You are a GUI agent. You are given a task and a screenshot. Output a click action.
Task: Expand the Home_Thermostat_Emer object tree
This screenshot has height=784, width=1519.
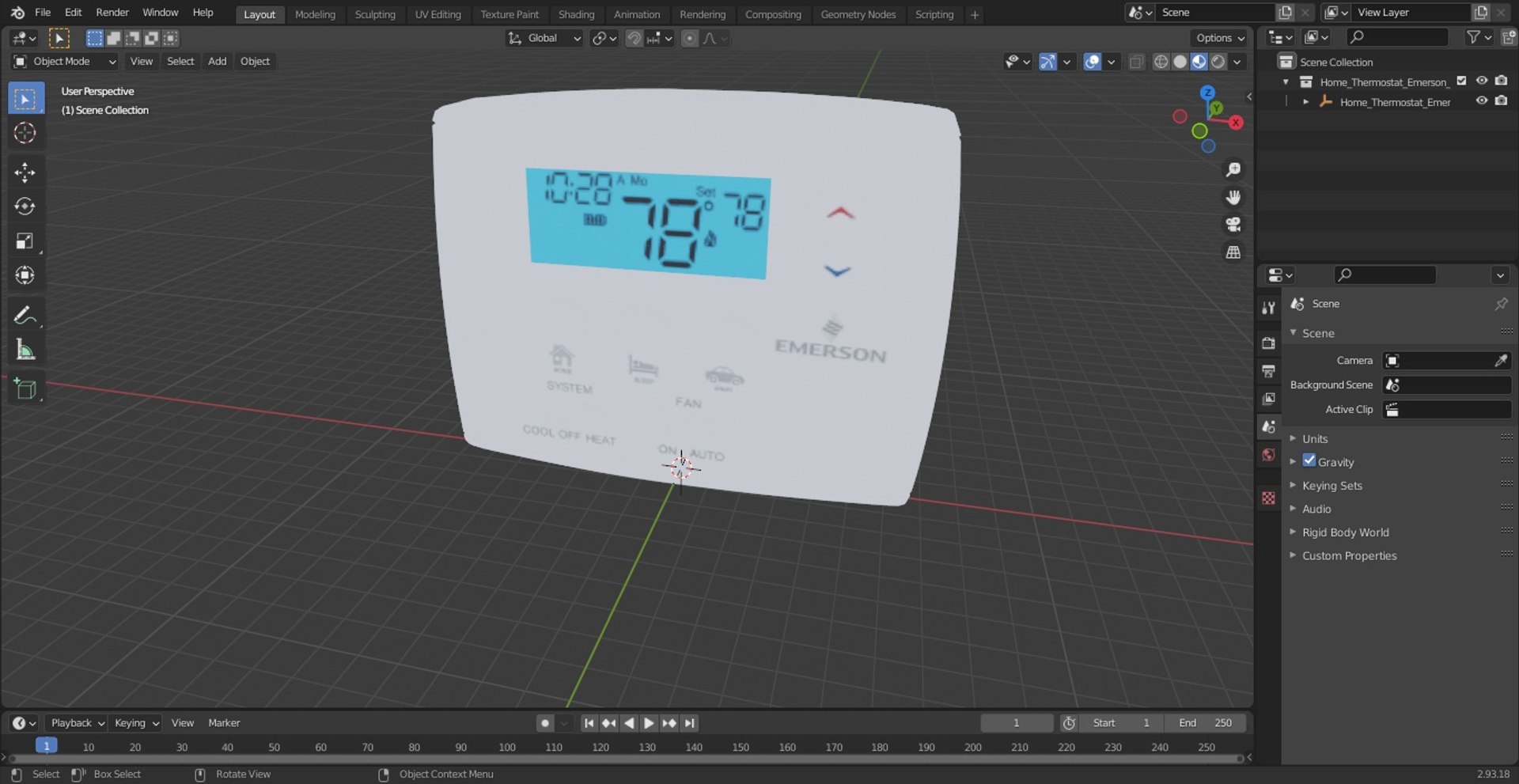[x=1305, y=102]
